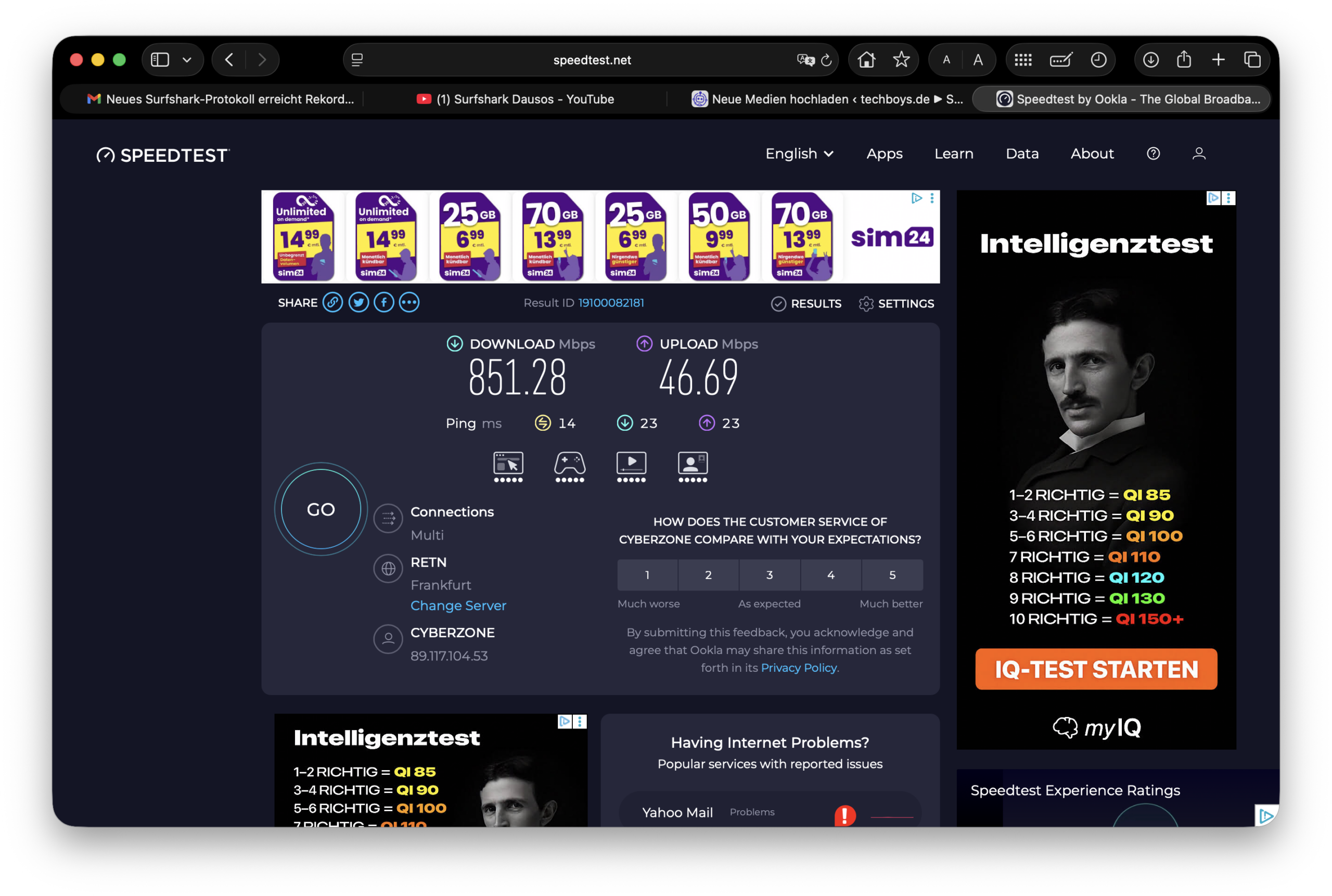Open the English language dropdown
The height and width of the screenshot is (896, 1332).
[x=799, y=153]
